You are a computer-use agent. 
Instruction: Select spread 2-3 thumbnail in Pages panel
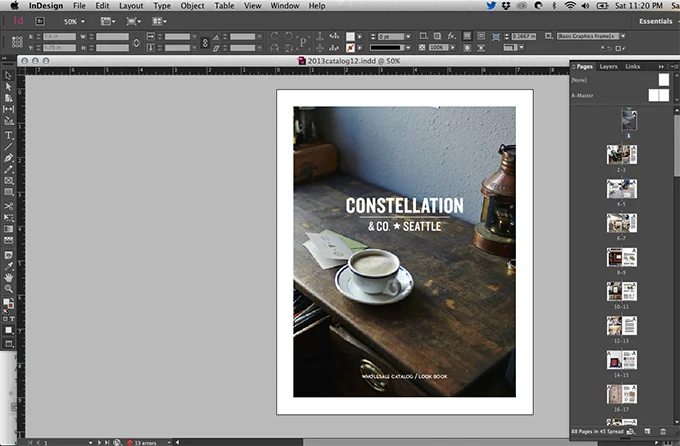tap(621, 154)
